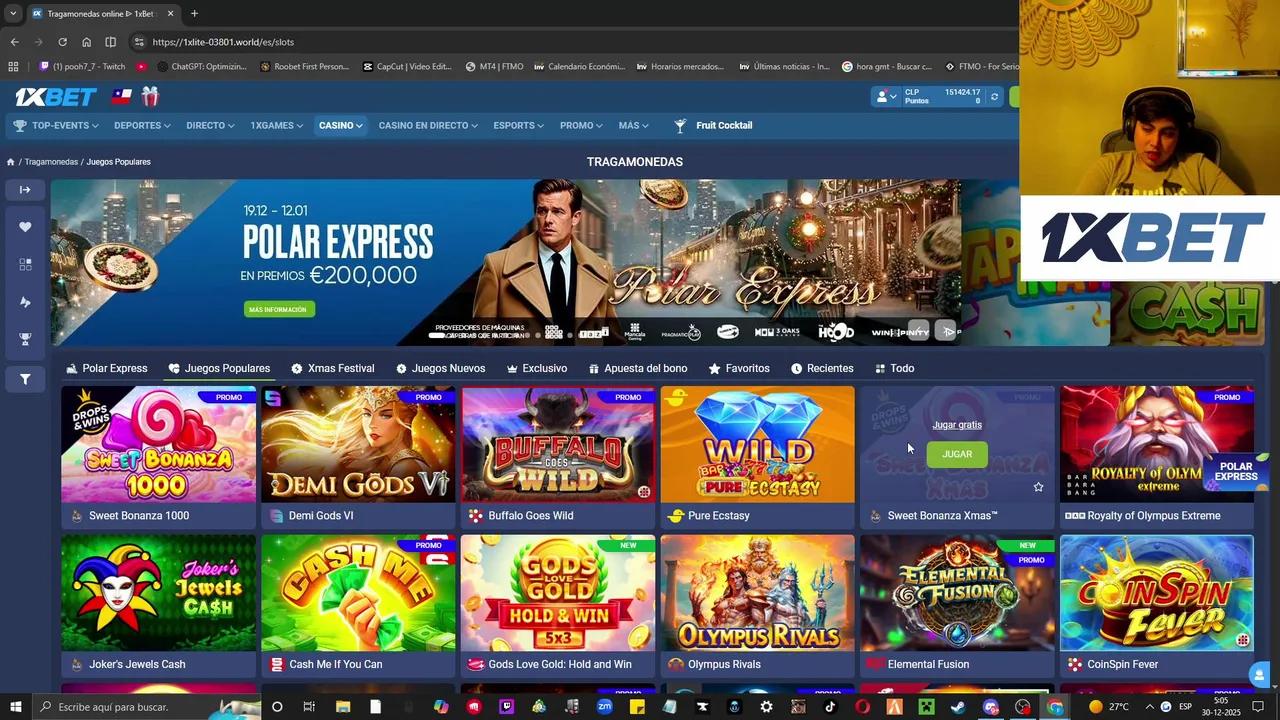Image resolution: width=1280 pixels, height=720 pixels.
Task: Open the sidebar categories grid icon
Action: point(25,264)
